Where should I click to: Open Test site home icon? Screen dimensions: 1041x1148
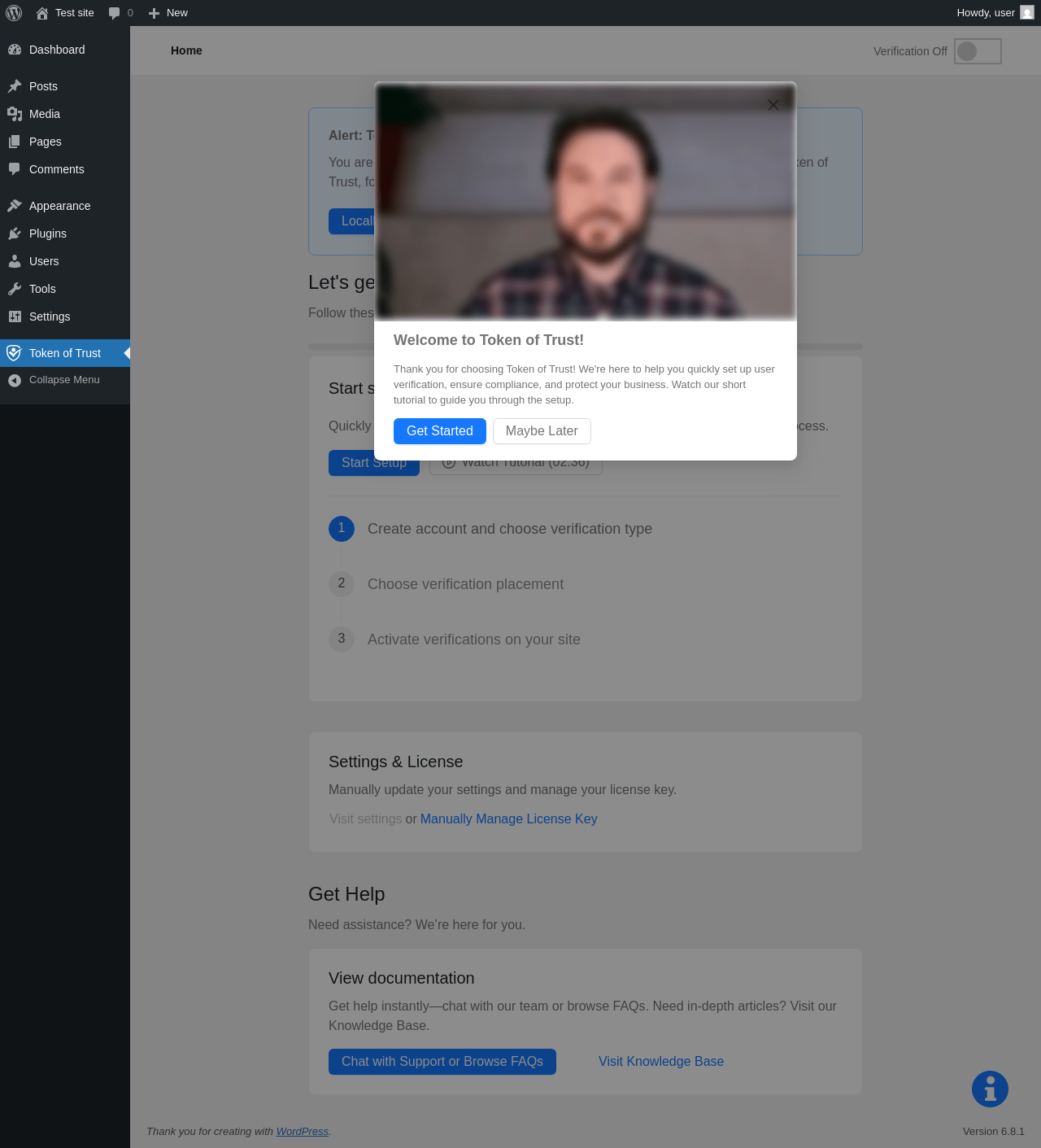42,13
